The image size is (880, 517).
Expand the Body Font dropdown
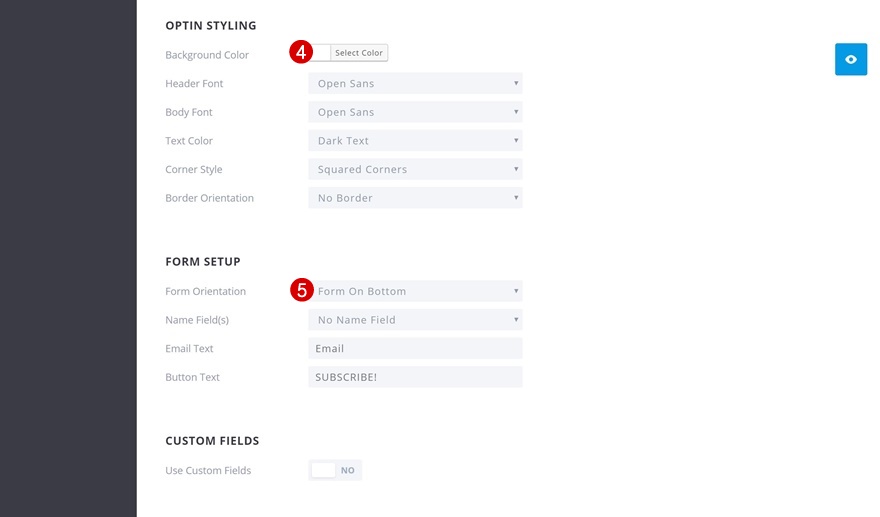(415, 113)
